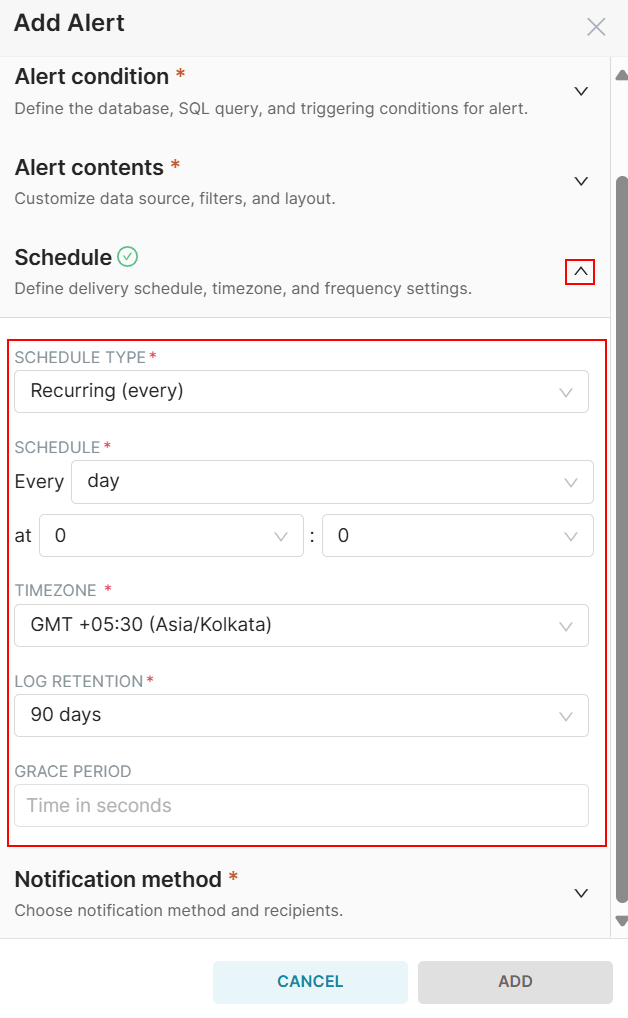
Task: Open the hour dropdown after 'at'
Action: pyautogui.click(x=171, y=536)
